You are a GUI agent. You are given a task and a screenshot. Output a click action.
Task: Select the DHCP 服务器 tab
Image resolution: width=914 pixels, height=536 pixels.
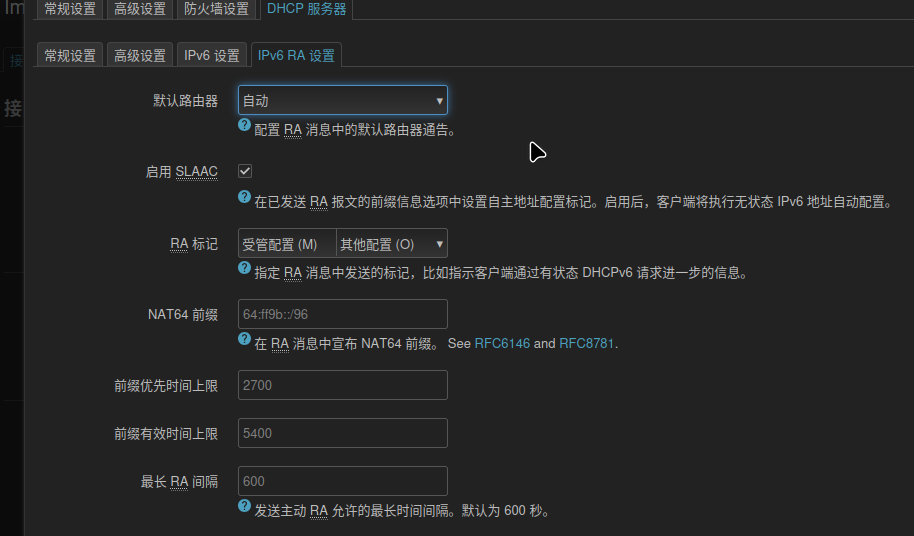[x=307, y=9]
